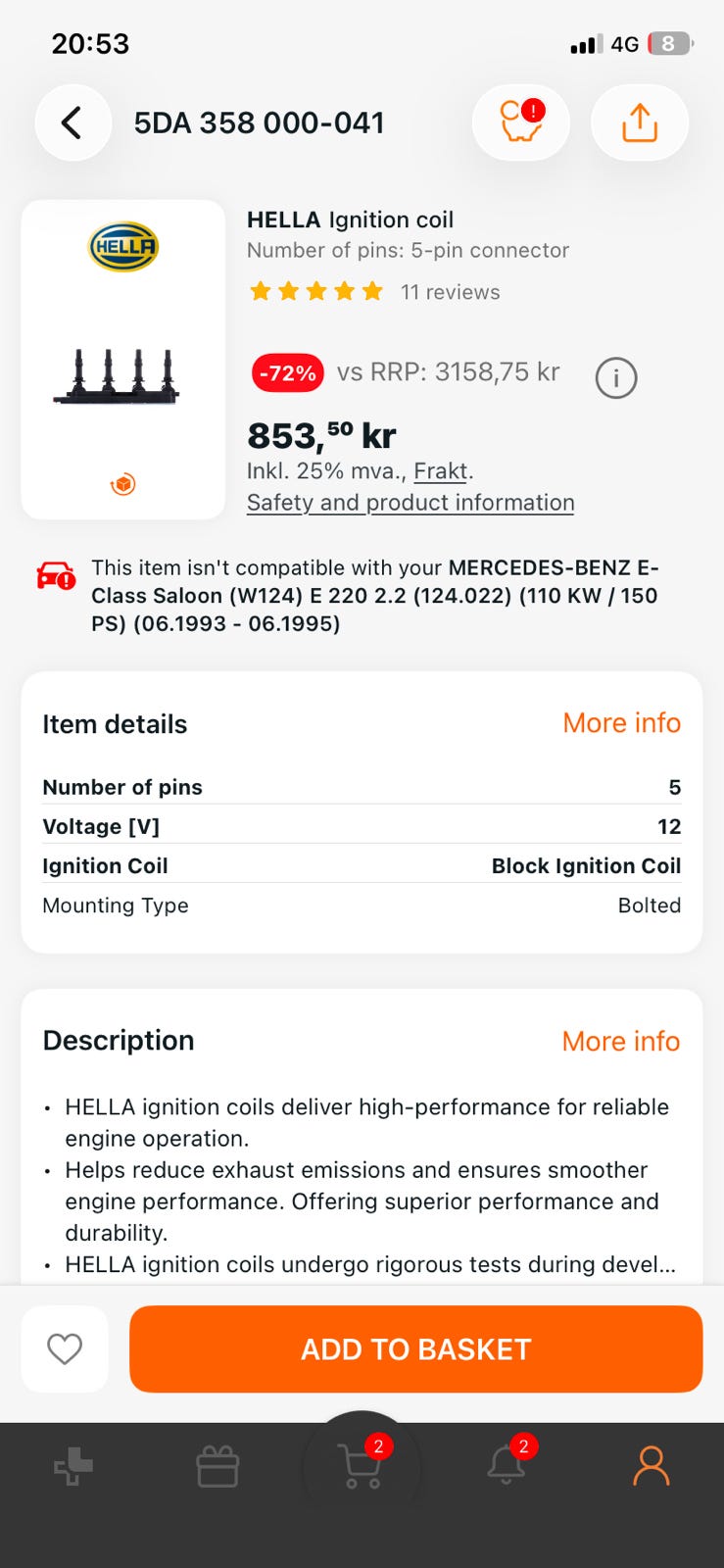Click the RRP info circle icon

[x=616, y=377]
